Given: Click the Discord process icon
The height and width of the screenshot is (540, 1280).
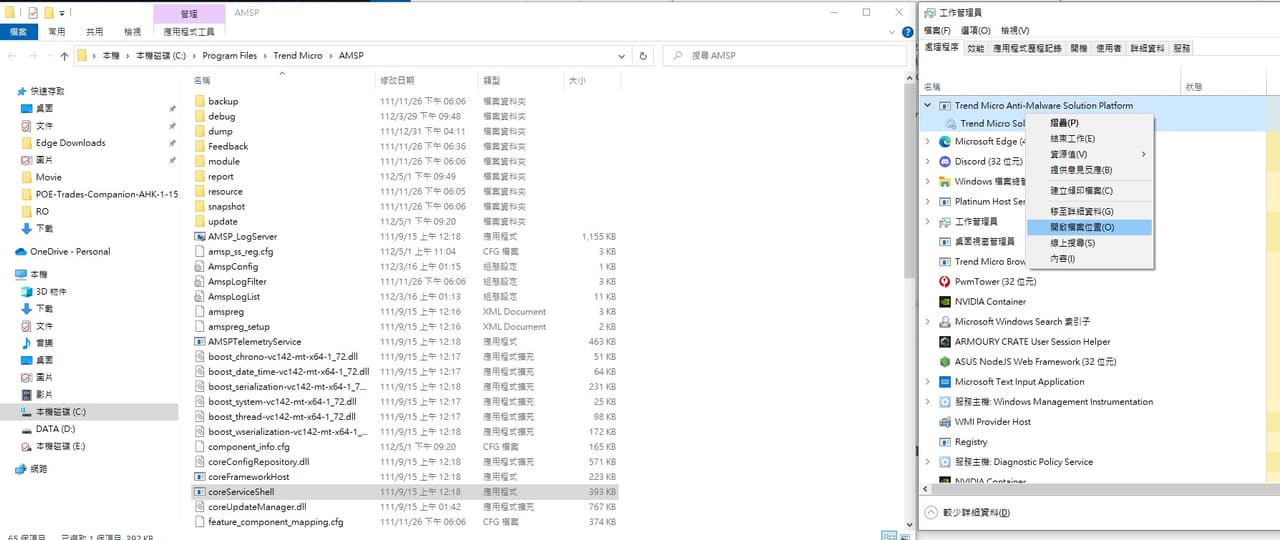Looking at the screenshot, I should click(944, 161).
